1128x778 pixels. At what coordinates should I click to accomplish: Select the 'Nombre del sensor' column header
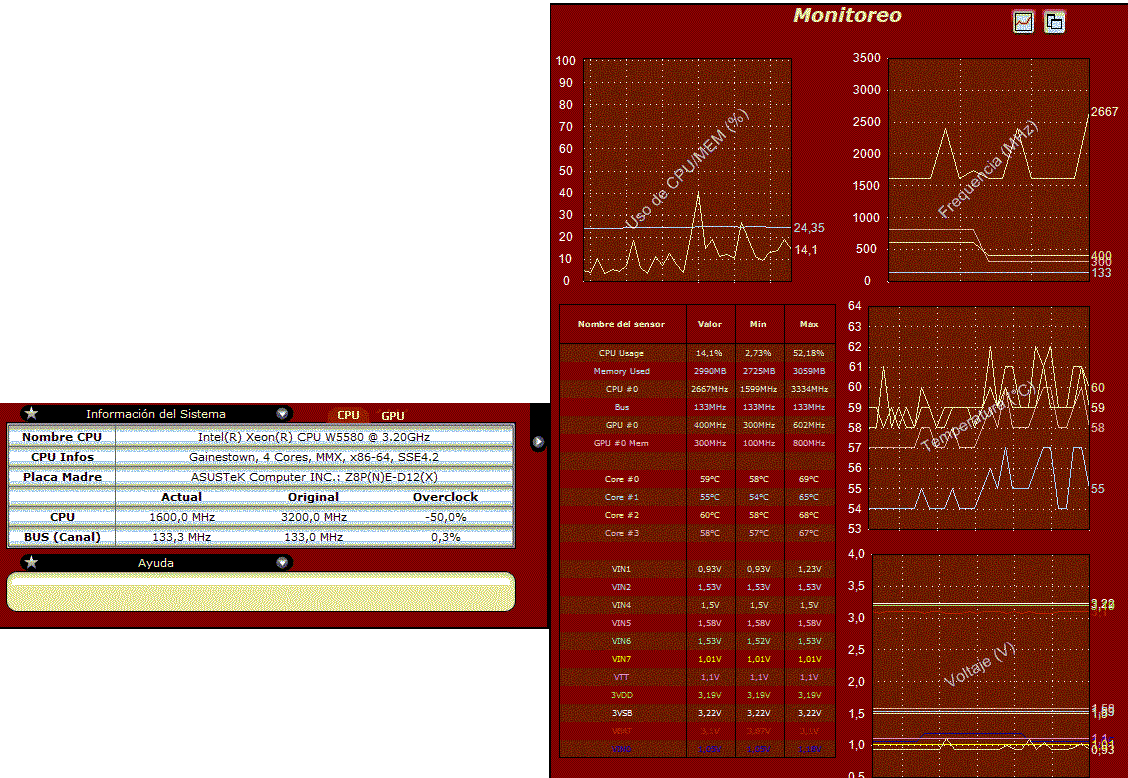click(x=622, y=324)
